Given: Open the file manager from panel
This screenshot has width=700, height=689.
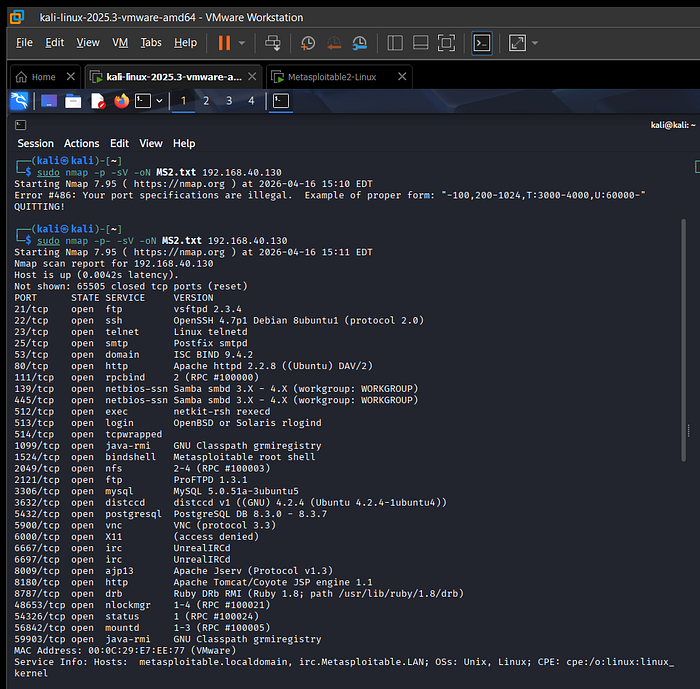Looking at the screenshot, I should [73, 101].
